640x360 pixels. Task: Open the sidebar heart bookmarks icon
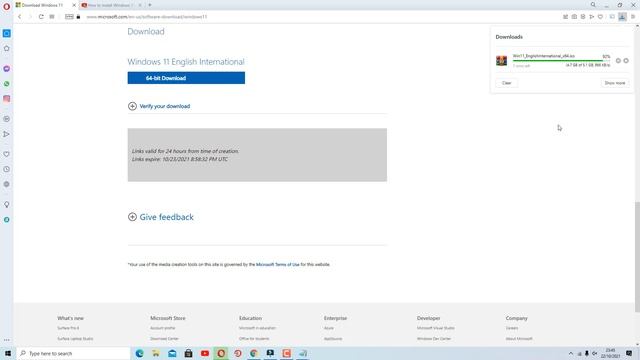tap(7, 154)
